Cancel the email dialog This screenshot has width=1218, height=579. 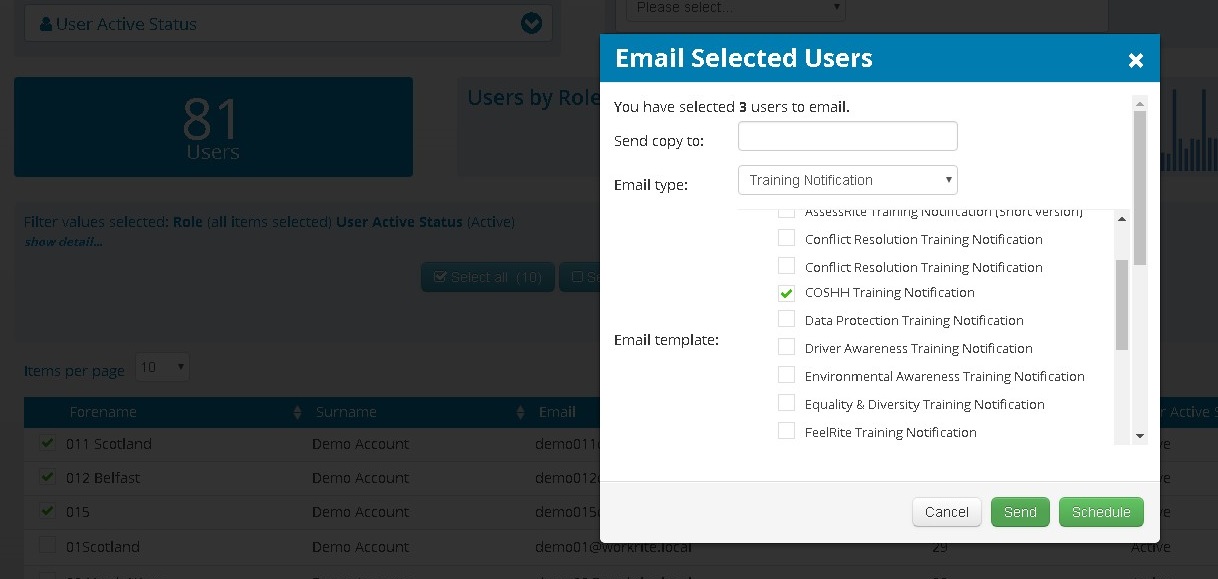pyautogui.click(x=946, y=512)
